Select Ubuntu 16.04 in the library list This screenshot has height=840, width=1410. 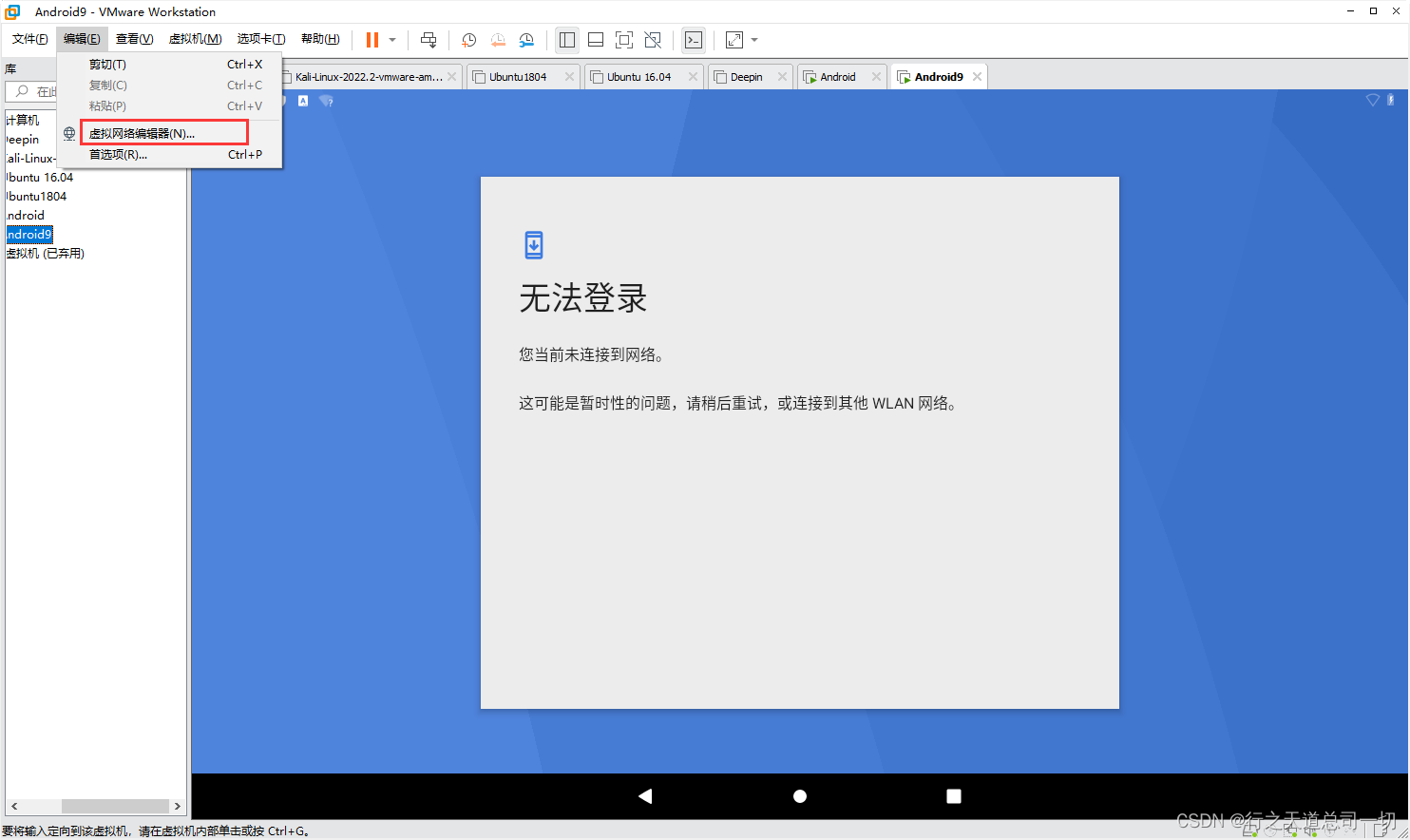point(40,178)
